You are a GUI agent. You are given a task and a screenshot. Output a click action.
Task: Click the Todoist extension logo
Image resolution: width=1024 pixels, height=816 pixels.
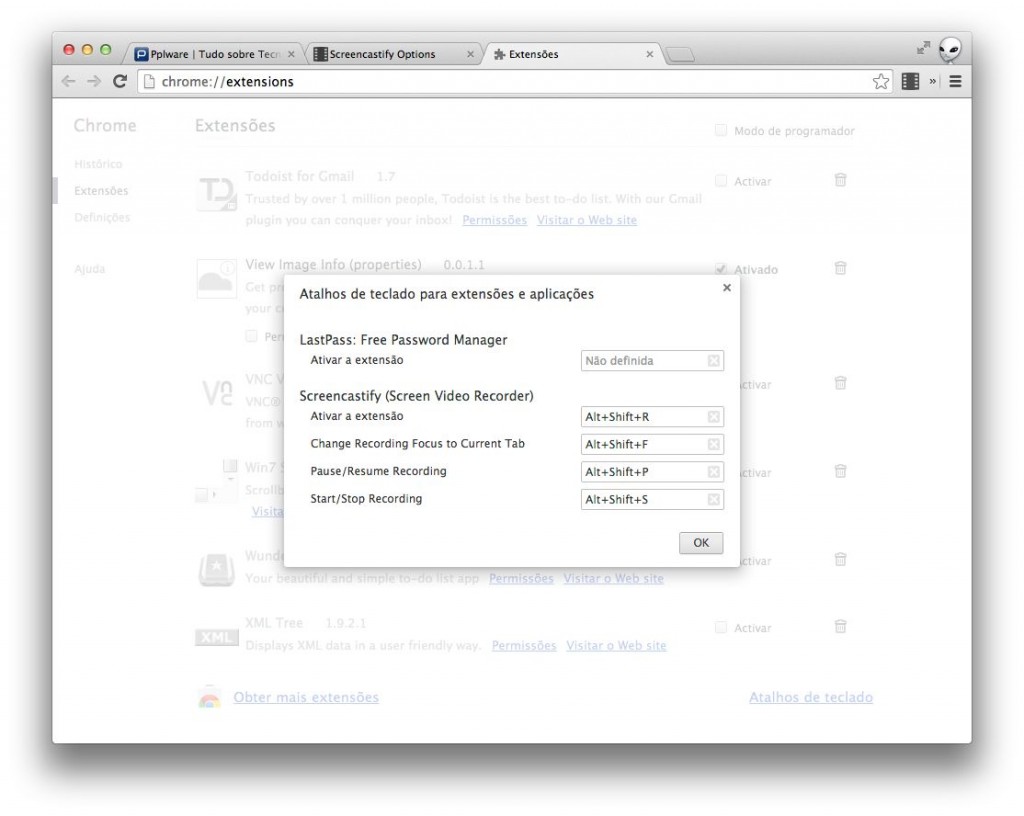[217, 193]
